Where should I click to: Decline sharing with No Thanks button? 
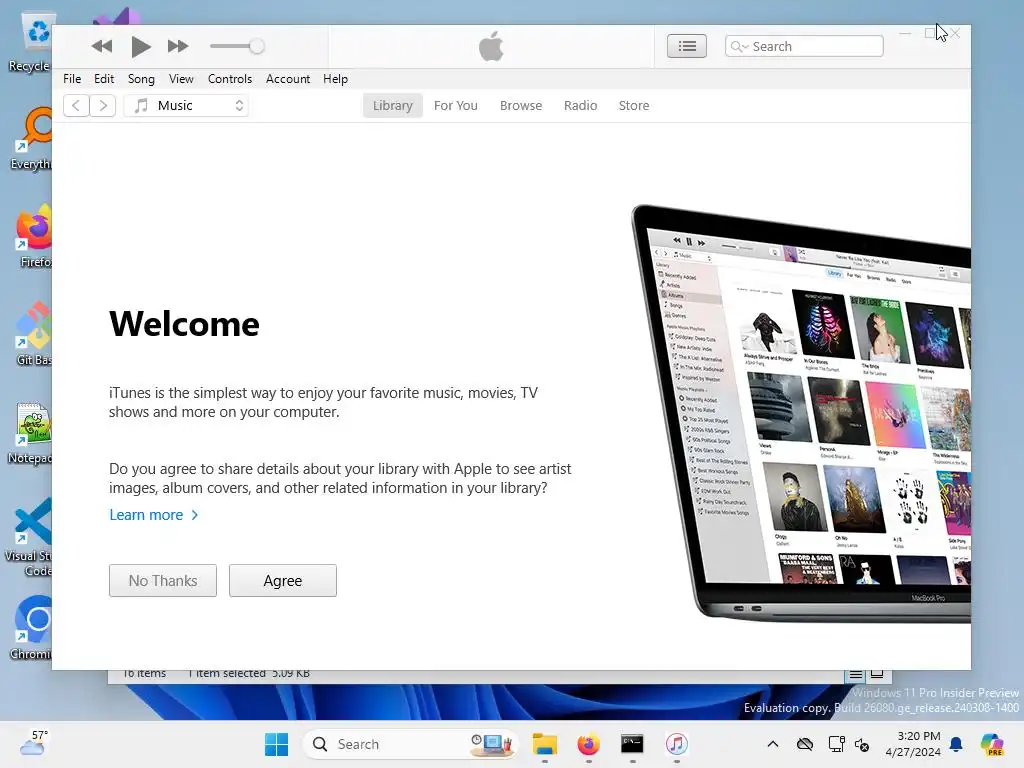click(x=163, y=581)
